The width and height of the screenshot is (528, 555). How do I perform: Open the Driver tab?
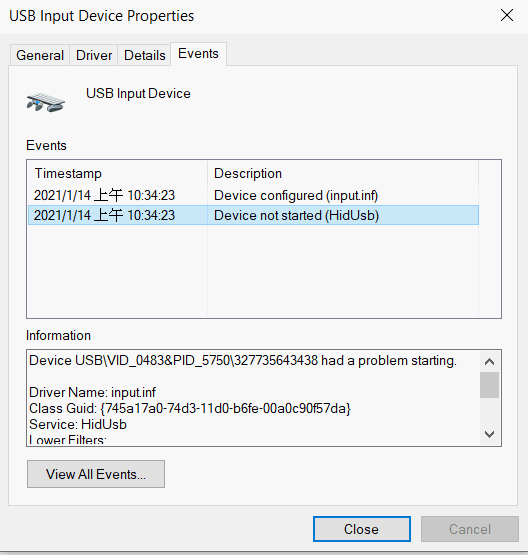94,55
